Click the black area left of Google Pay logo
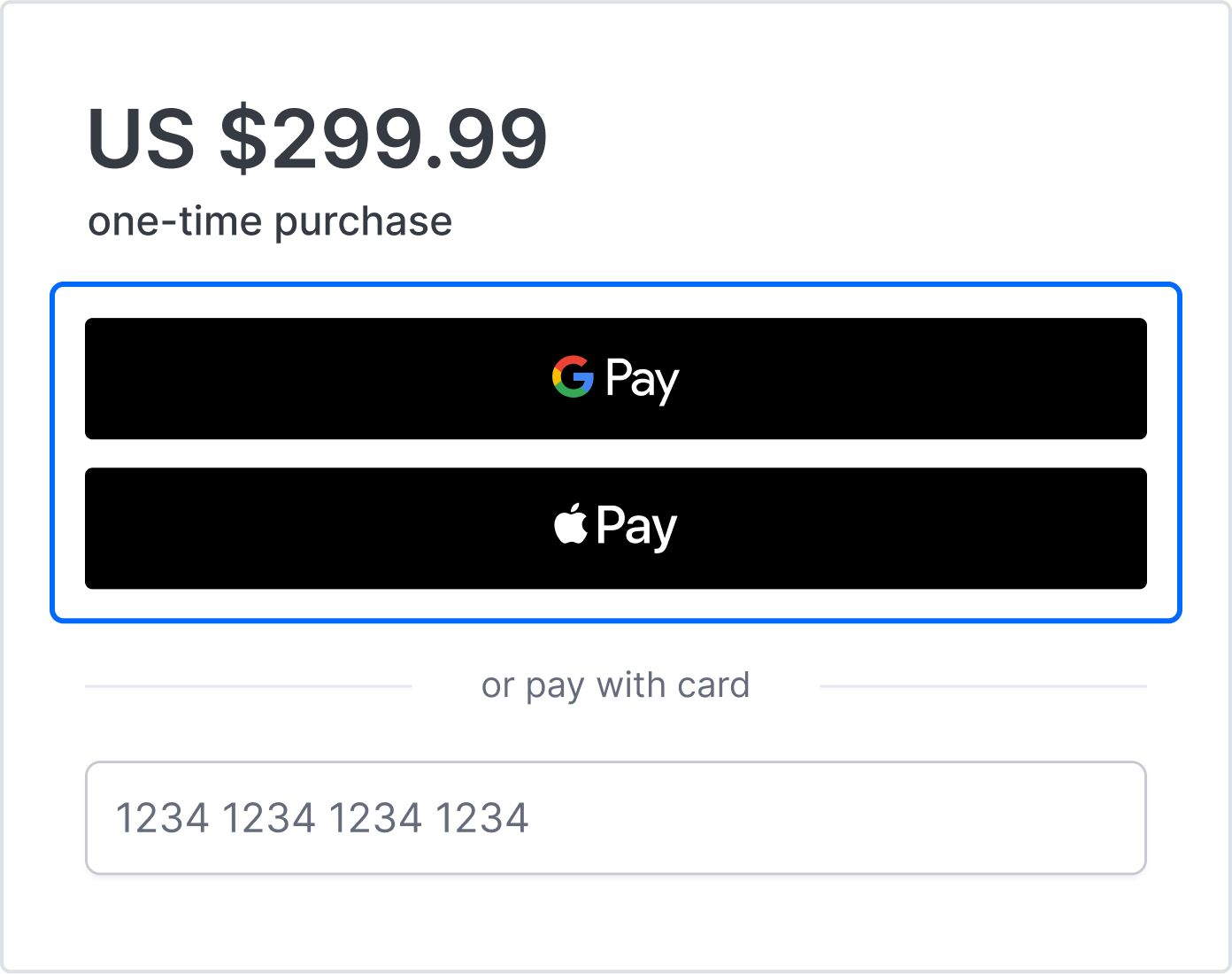1232x974 pixels. (319, 379)
